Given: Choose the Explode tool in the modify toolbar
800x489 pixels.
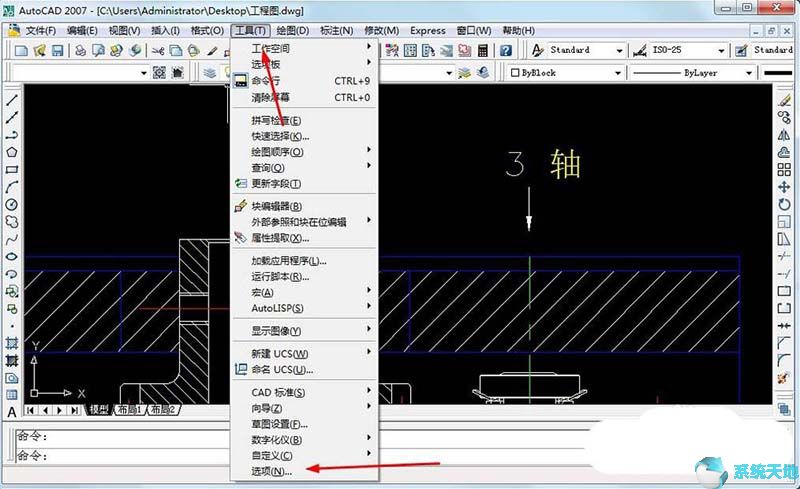Looking at the screenshot, I should point(784,378).
